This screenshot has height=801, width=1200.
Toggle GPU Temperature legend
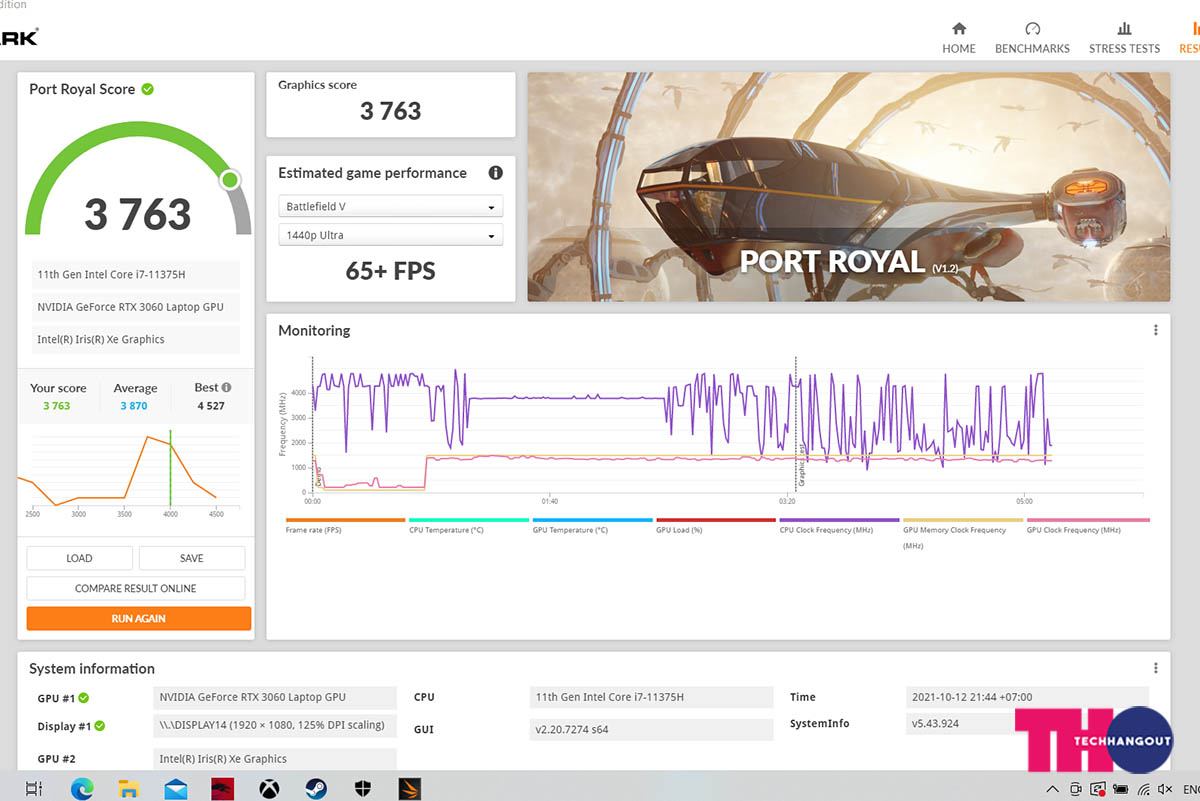tap(592, 526)
